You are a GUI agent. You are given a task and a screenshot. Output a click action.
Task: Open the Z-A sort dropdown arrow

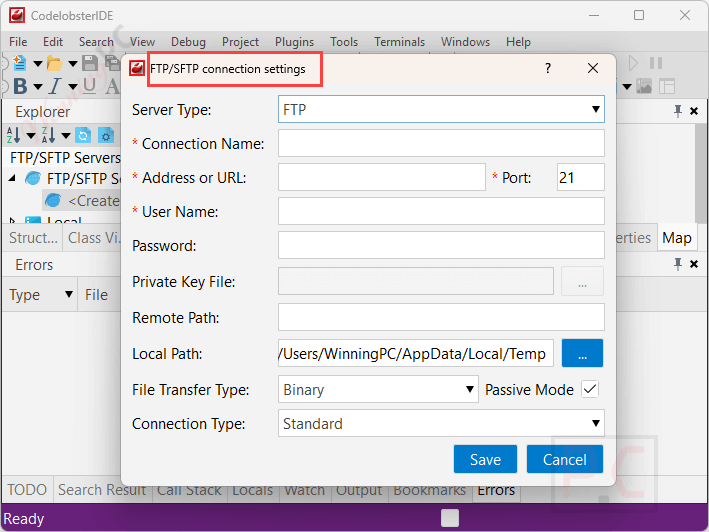pyautogui.click(x=66, y=136)
